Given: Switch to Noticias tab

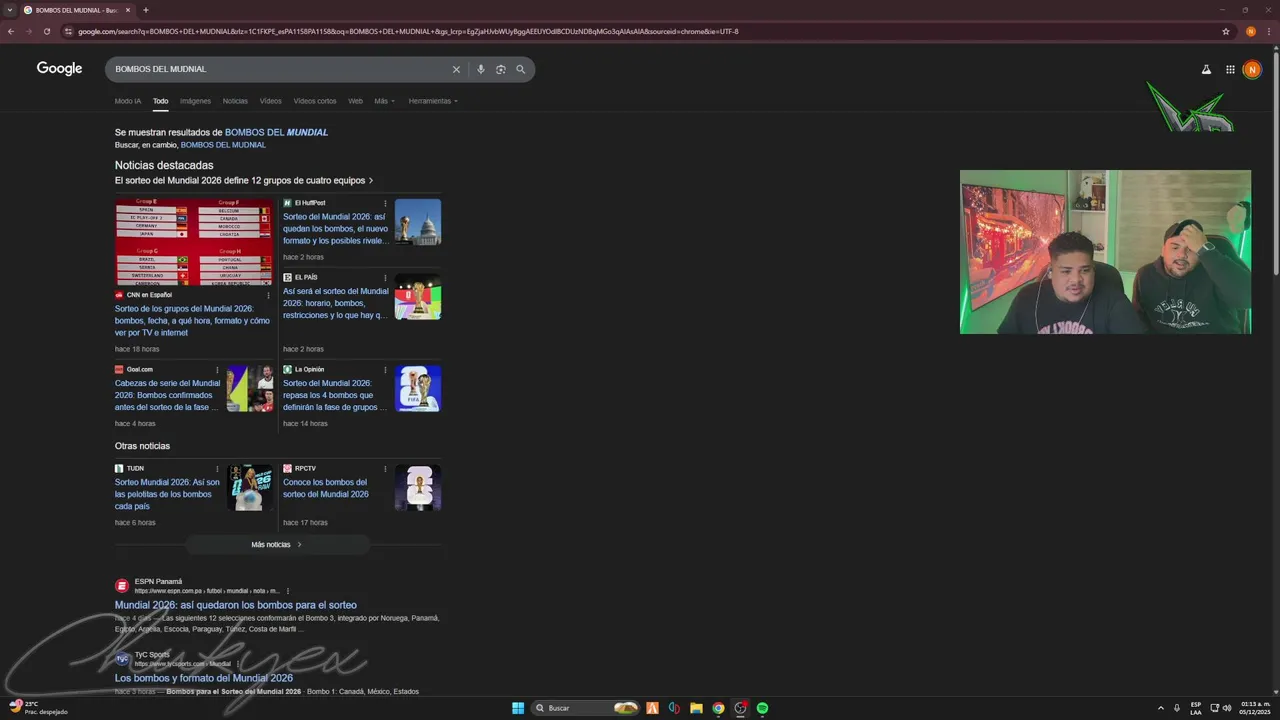Looking at the screenshot, I should (x=235, y=101).
